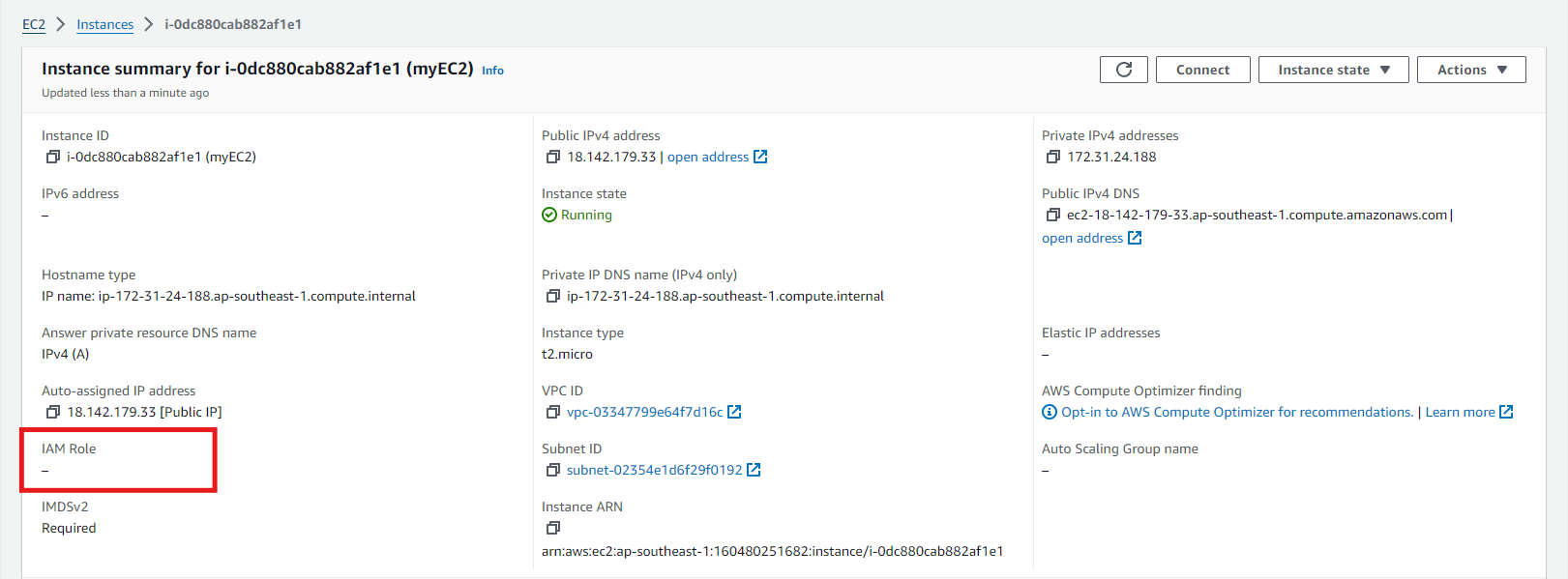Copy the Instance ID value

53,157
